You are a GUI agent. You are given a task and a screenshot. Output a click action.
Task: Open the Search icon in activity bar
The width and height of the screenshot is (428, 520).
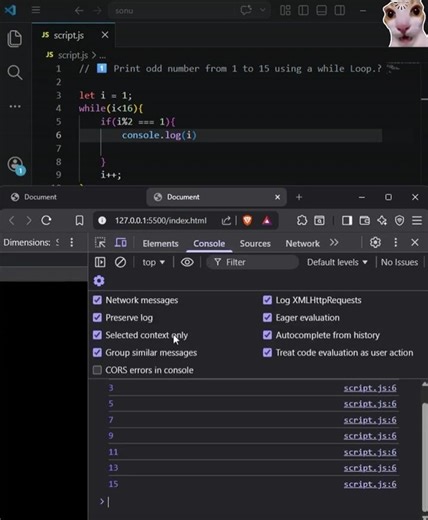[x=15, y=72]
